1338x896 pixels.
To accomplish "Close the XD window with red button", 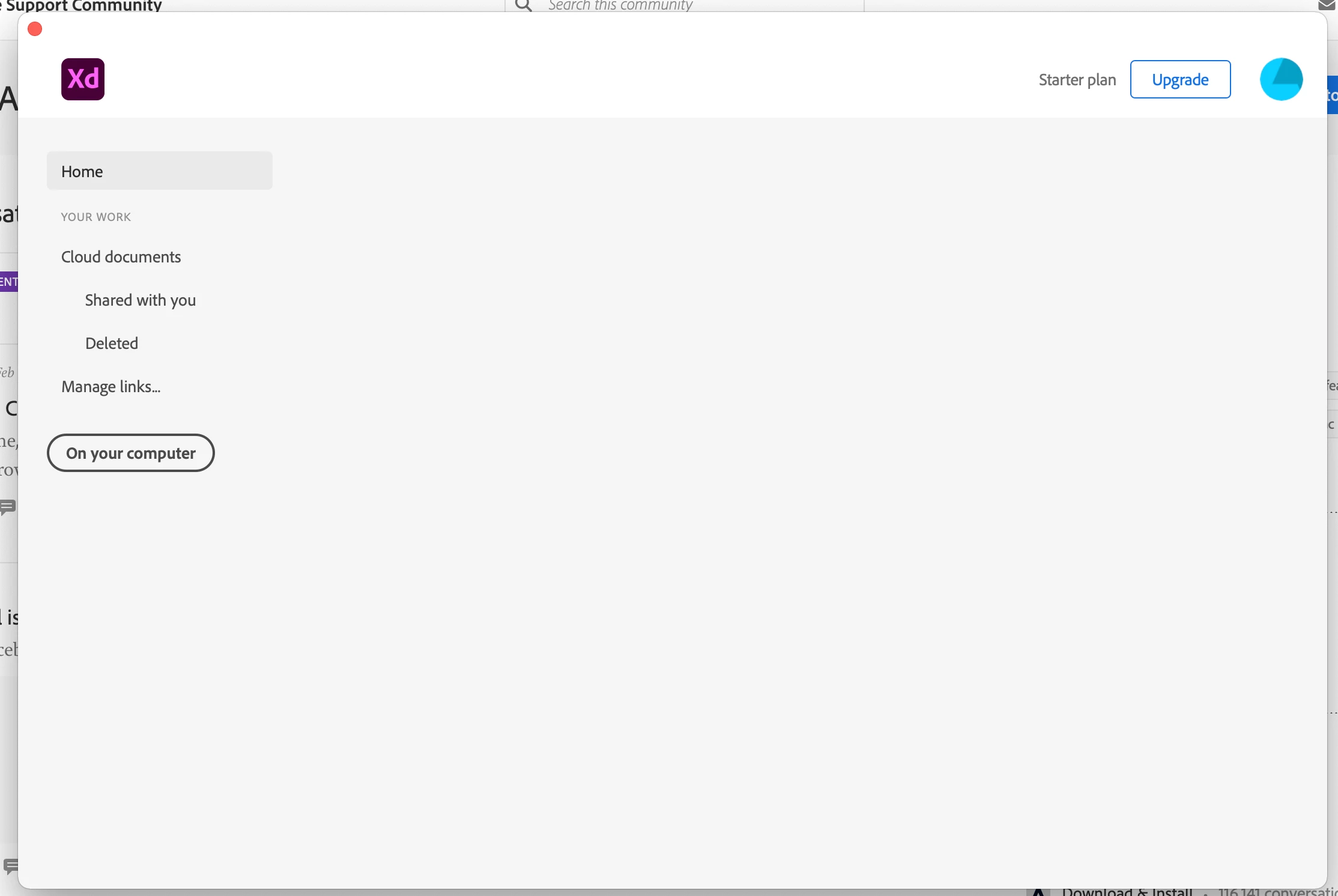I will point(35,29).
